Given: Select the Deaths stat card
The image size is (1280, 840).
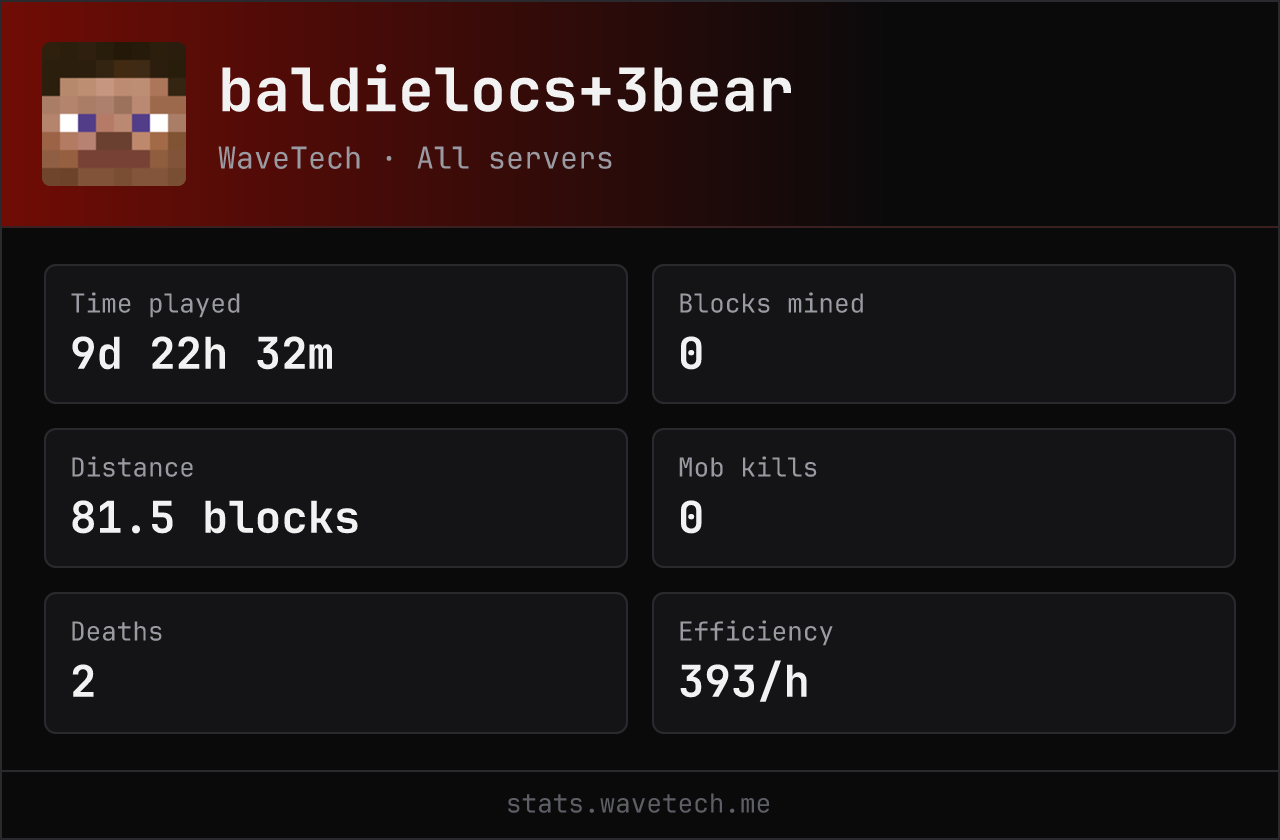Looking at the screenshot, I should click(336, 663).
